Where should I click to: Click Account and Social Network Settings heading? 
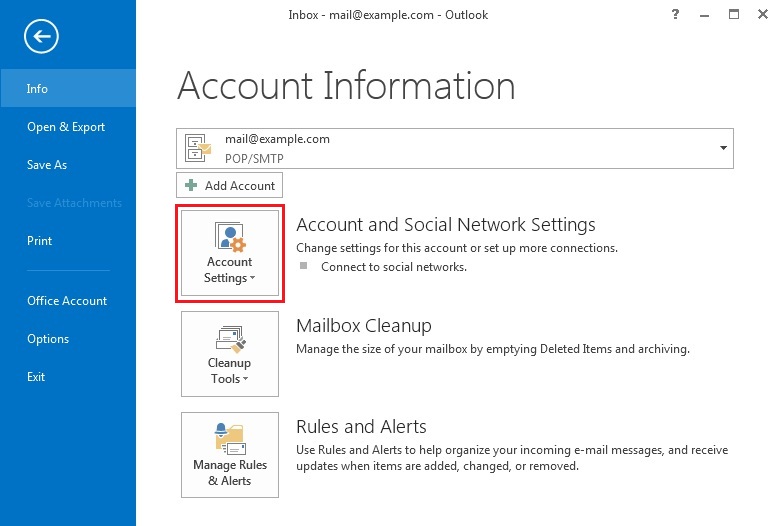445,225
